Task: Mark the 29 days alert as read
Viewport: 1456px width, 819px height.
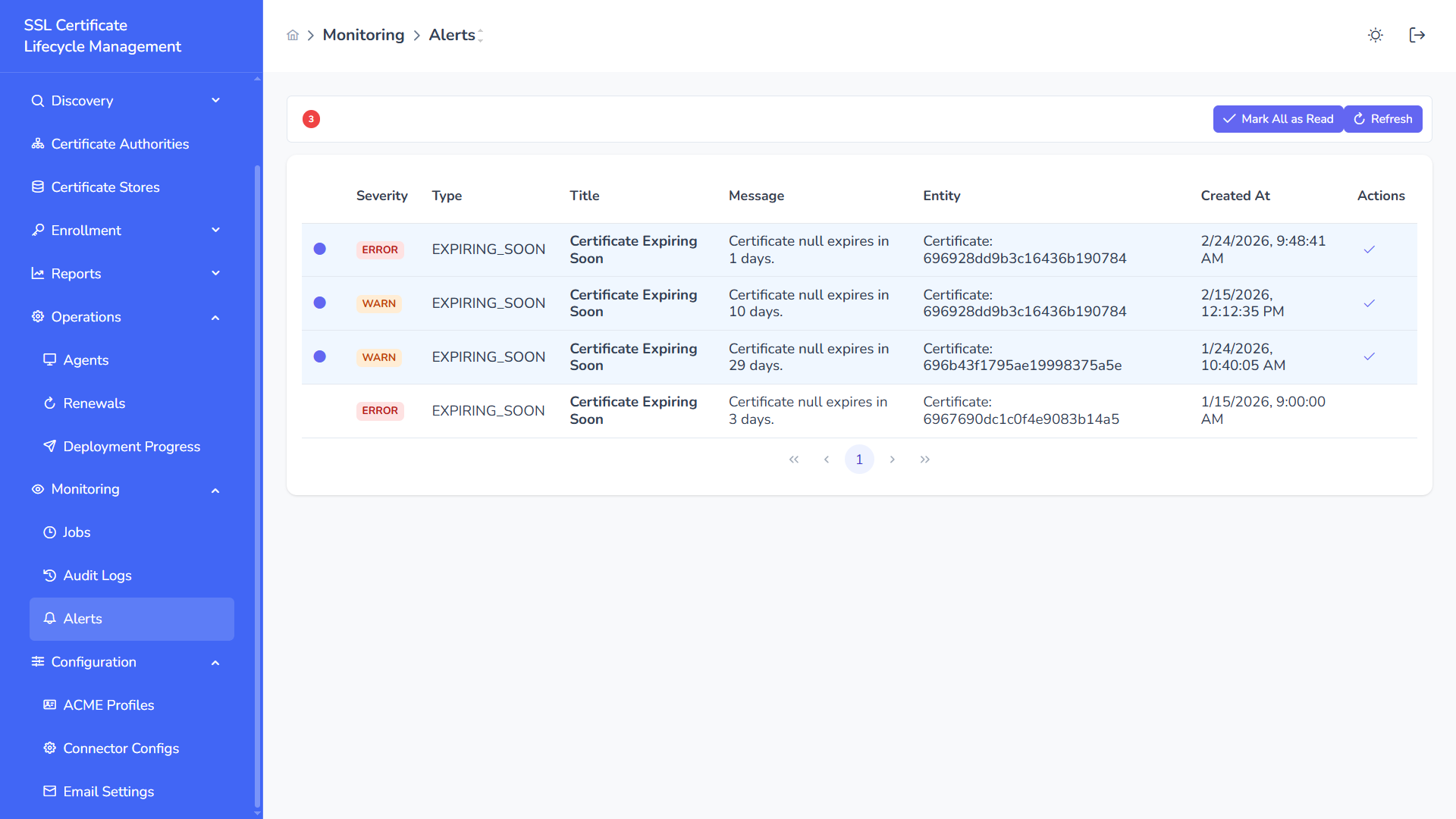Action: click(1369, 356)
